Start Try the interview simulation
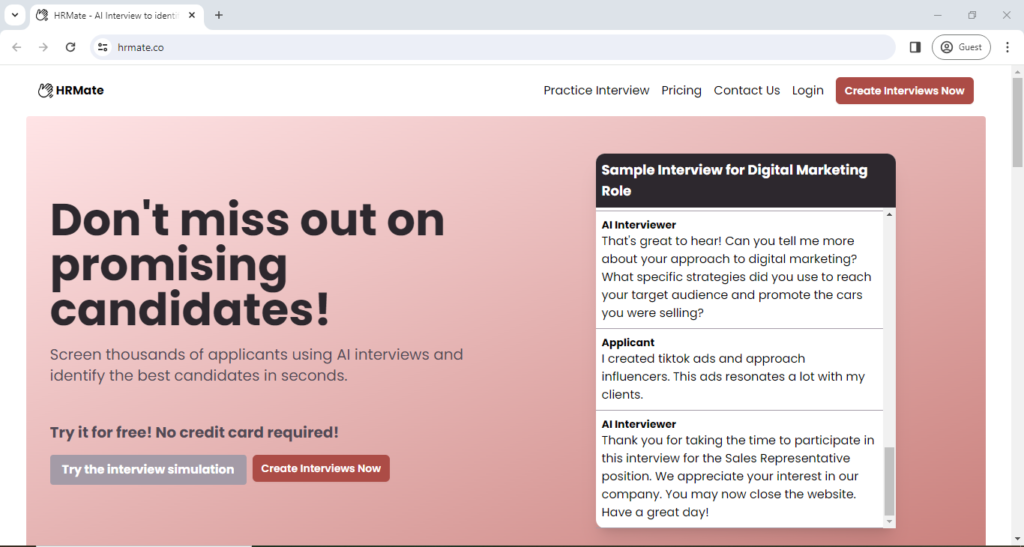Image resolution: width=1024 pixels, height=547 pixels. coord(148,469)
